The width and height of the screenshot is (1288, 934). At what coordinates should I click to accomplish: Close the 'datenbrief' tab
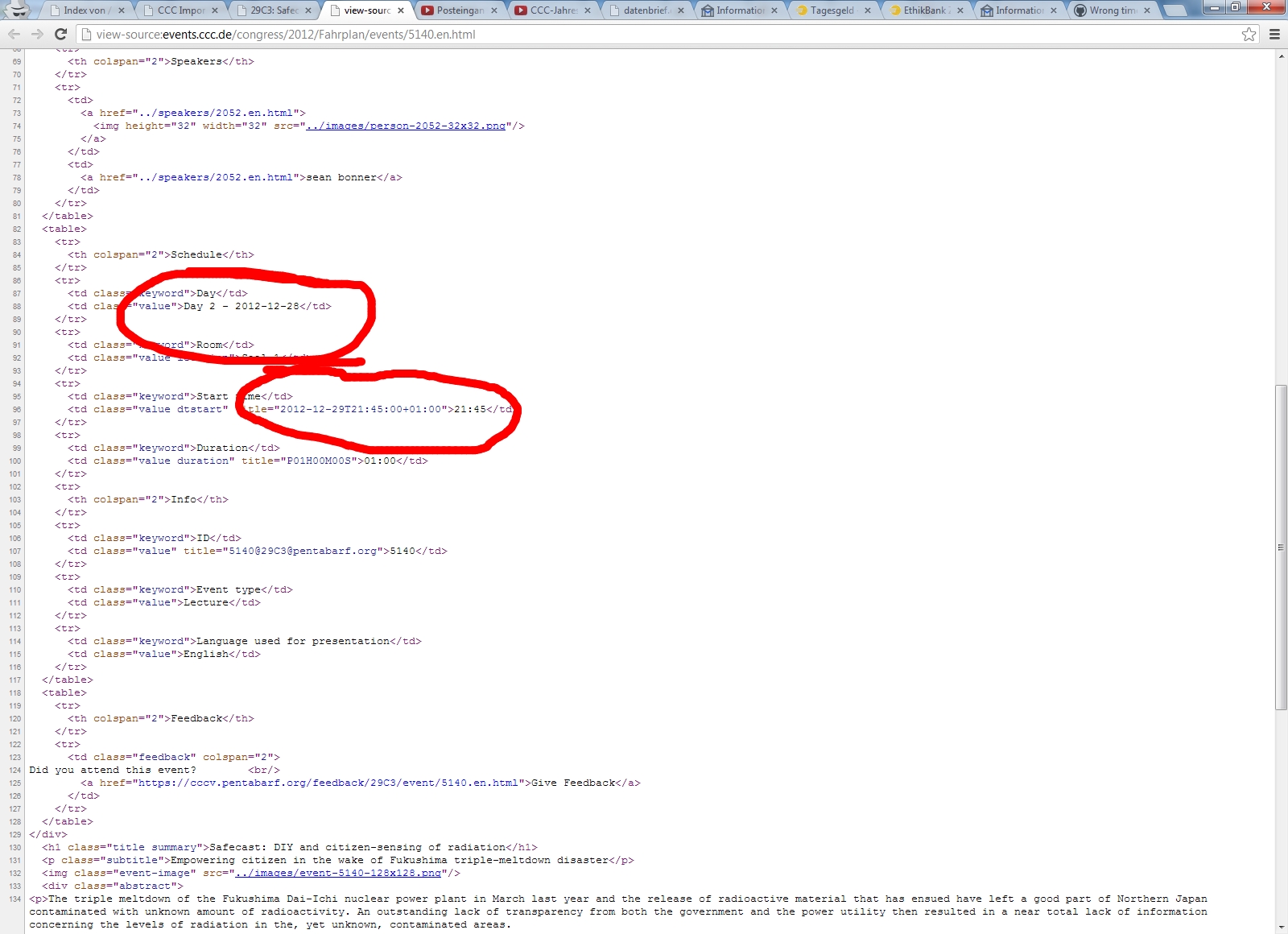click(681, 10)
